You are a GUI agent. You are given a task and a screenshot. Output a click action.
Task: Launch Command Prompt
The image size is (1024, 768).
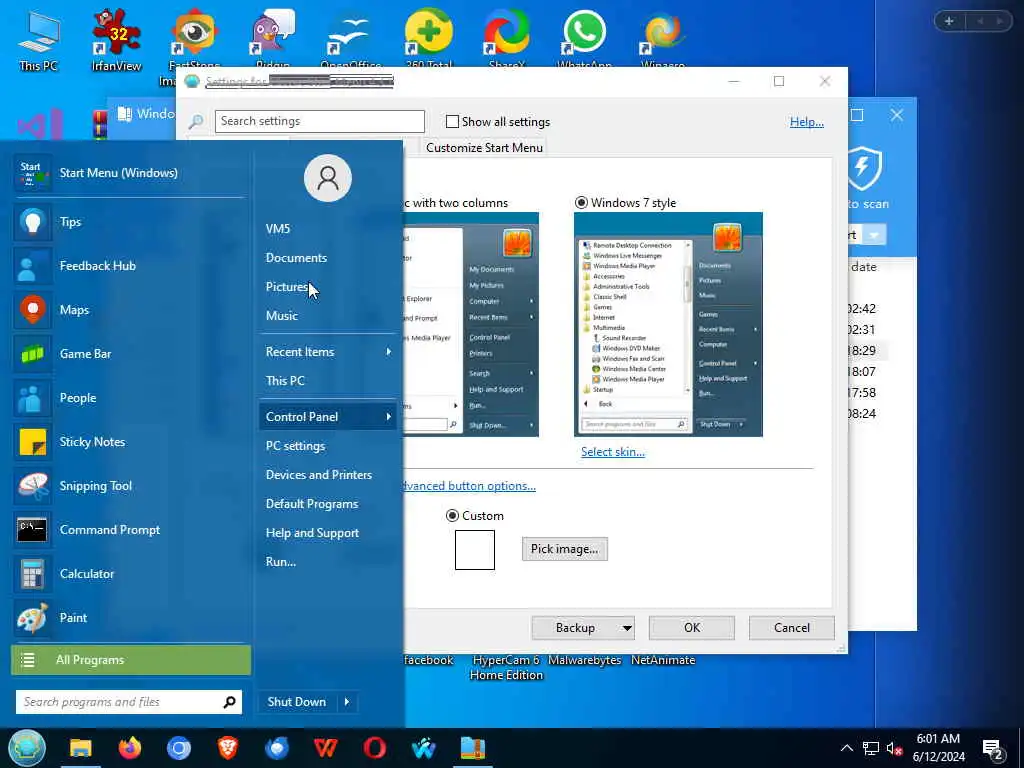[131, 530]
